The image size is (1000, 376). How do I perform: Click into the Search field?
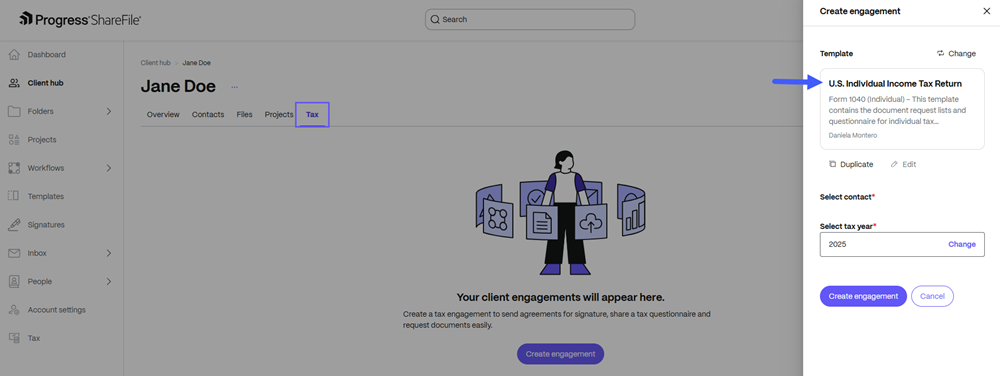coord(530,19)
